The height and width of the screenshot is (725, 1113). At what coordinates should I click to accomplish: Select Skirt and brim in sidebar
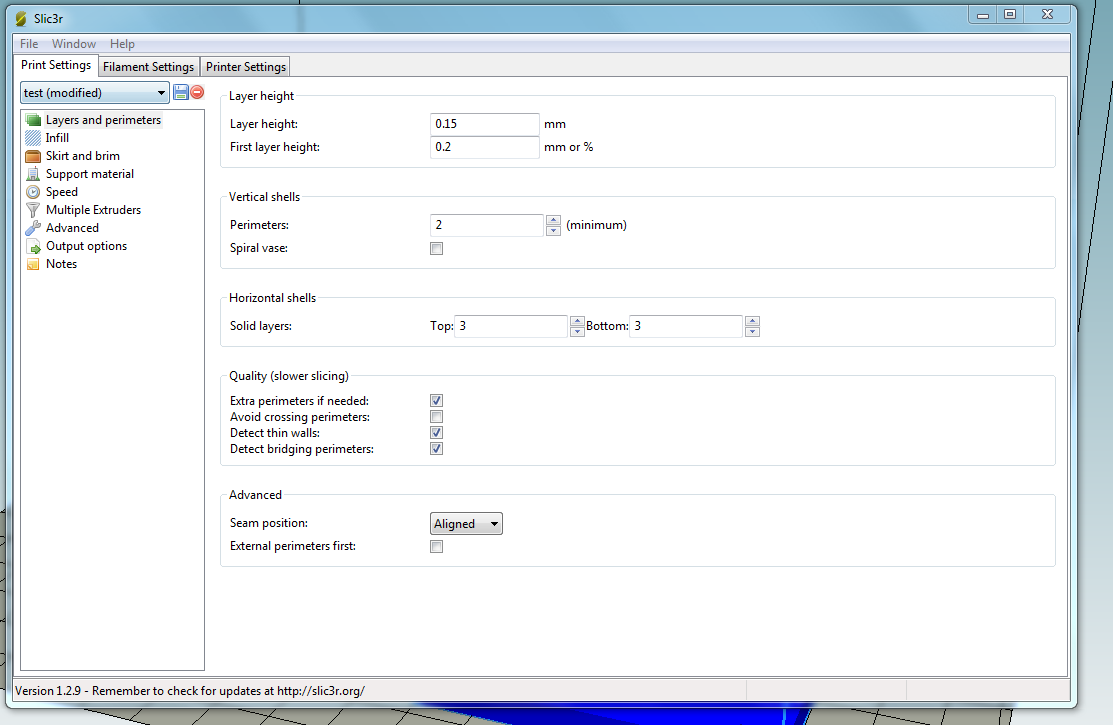[83, 156]
